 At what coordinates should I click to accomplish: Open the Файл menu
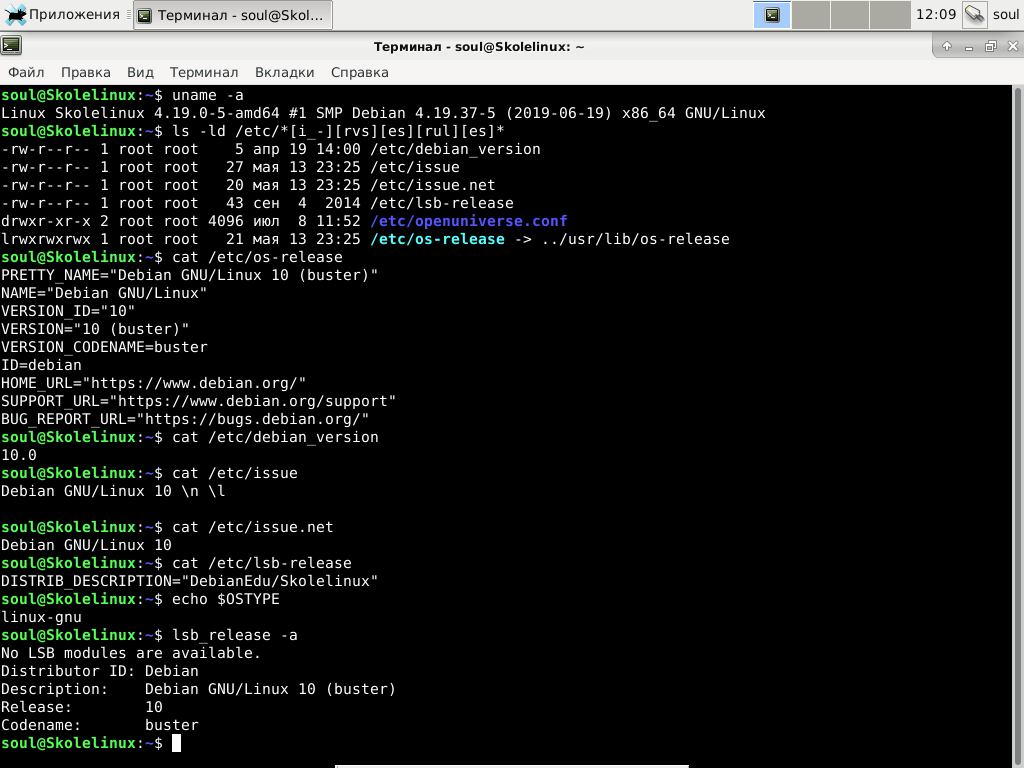26,72
